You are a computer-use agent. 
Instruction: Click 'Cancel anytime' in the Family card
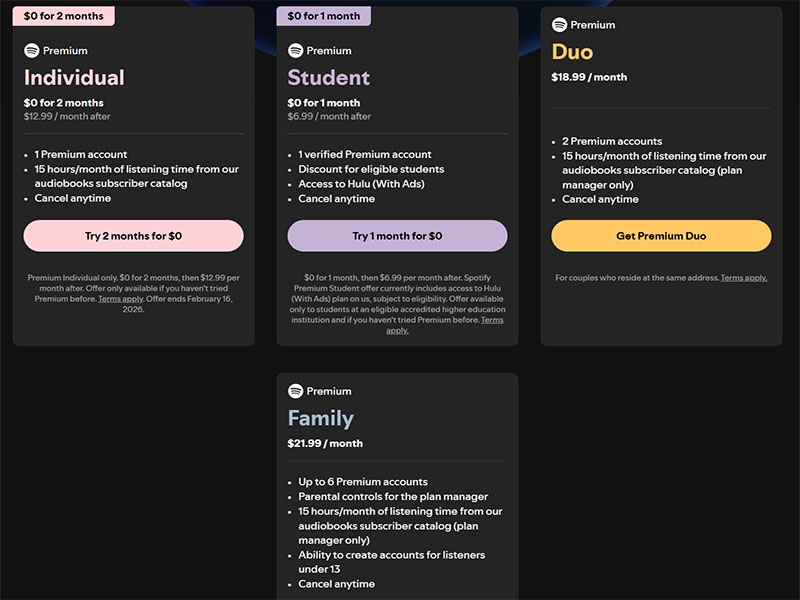(336, 584)
